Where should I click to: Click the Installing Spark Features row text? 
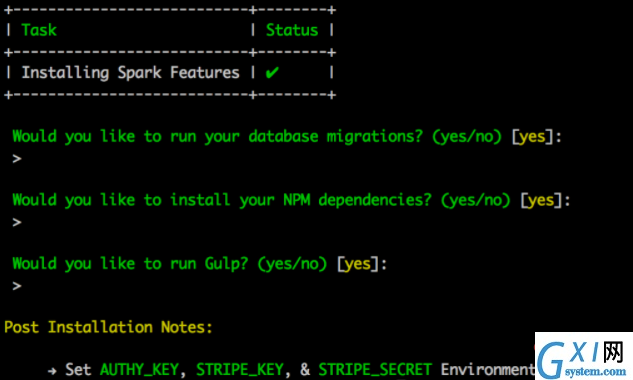(130, 73)
